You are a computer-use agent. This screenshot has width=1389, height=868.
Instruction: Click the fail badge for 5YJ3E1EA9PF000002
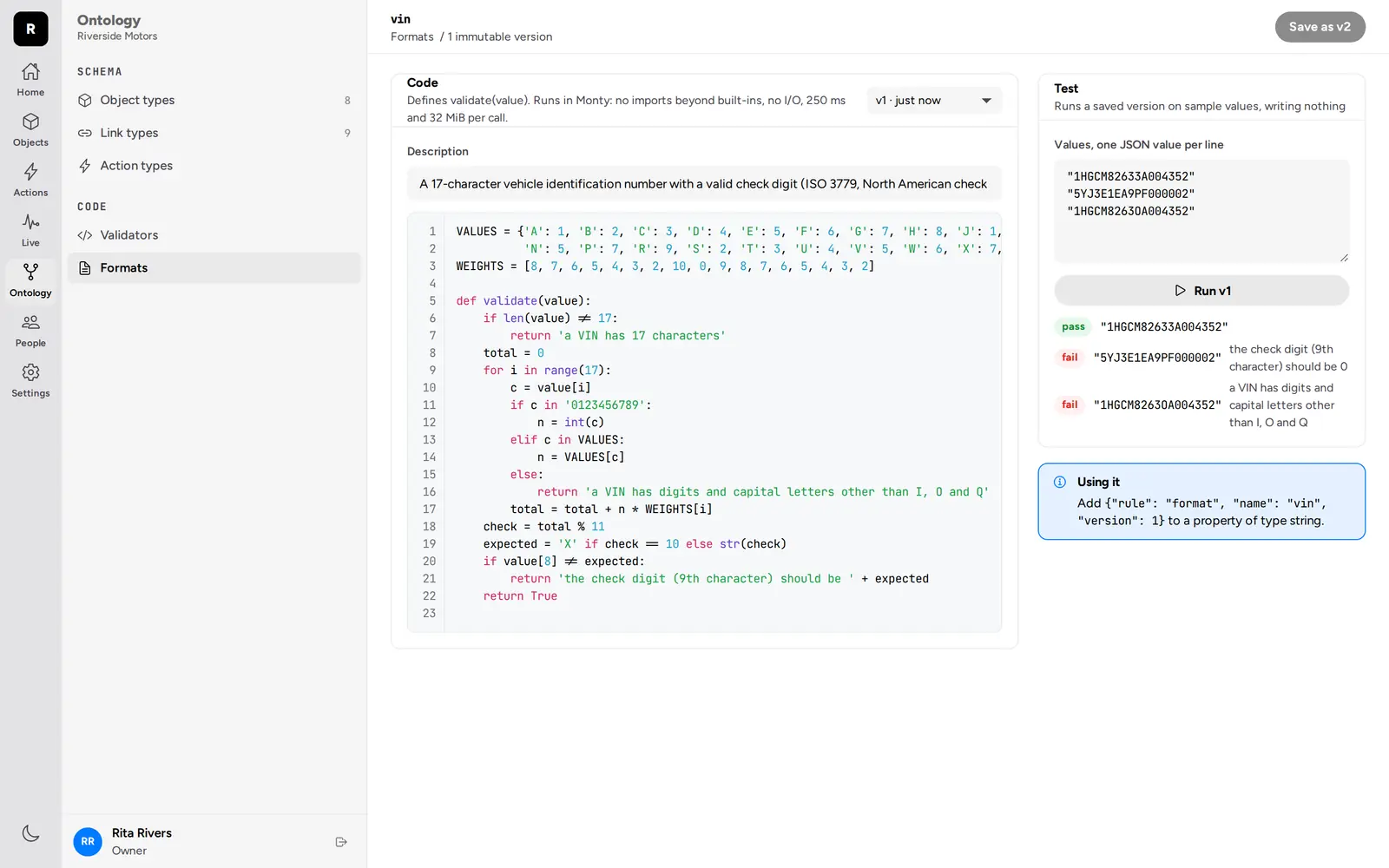[1070, 358]
